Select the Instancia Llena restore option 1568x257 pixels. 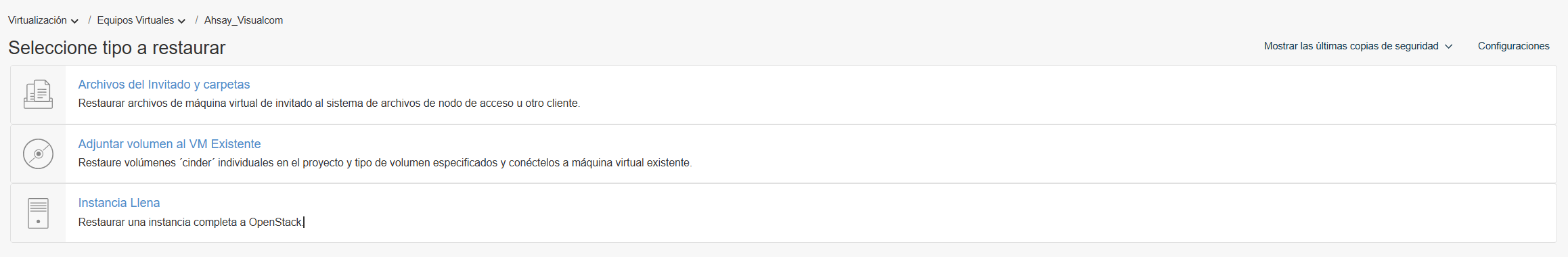tap(119, 203)
